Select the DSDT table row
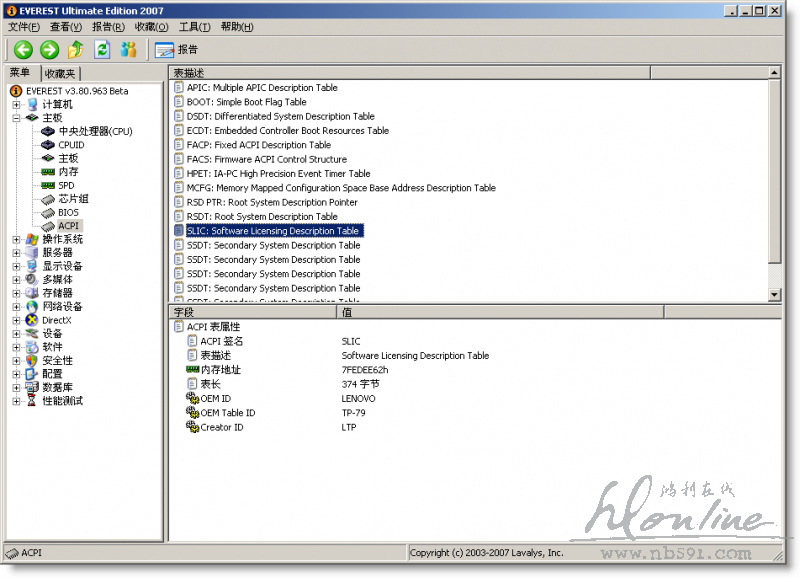This screenshot has height=578, width=800. point(280,116)
